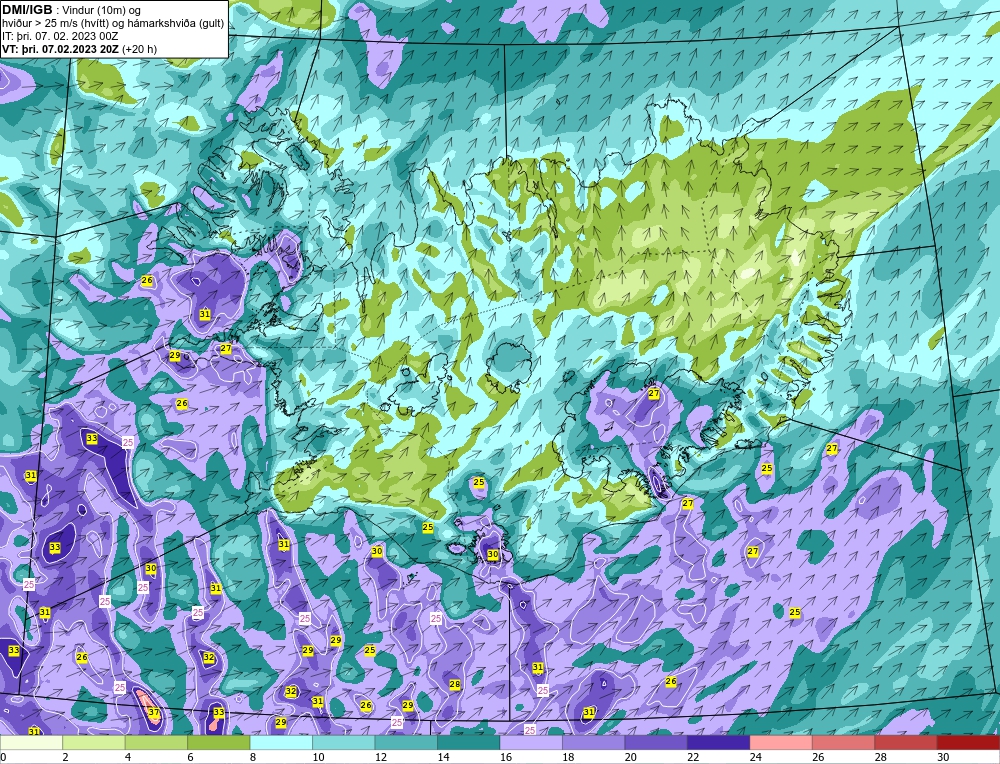
Task: Select the 2–4 m/s light green legend swatch
Action: 94,743
